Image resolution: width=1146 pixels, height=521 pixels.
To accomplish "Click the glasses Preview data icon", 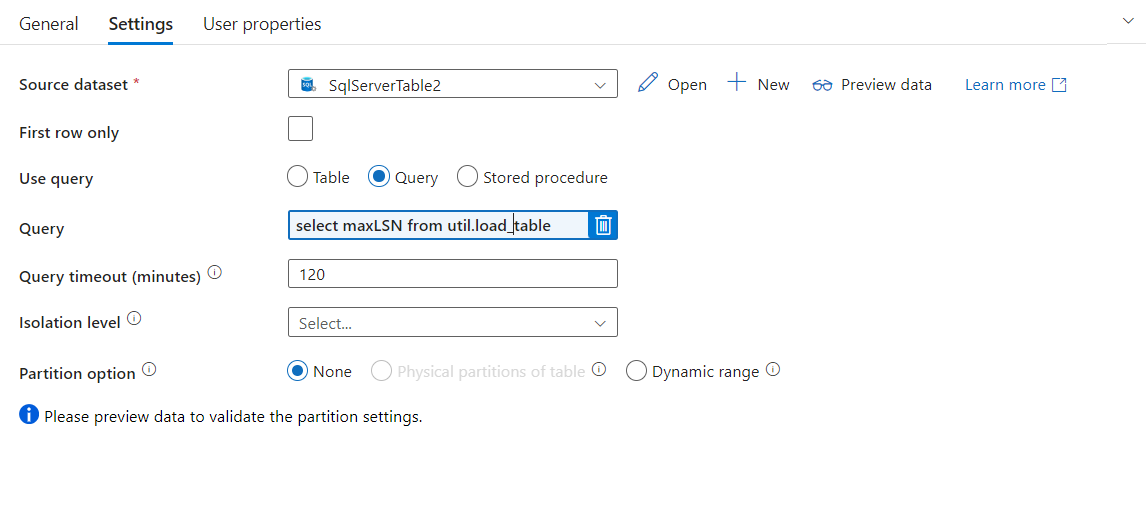I will point(822,85).
